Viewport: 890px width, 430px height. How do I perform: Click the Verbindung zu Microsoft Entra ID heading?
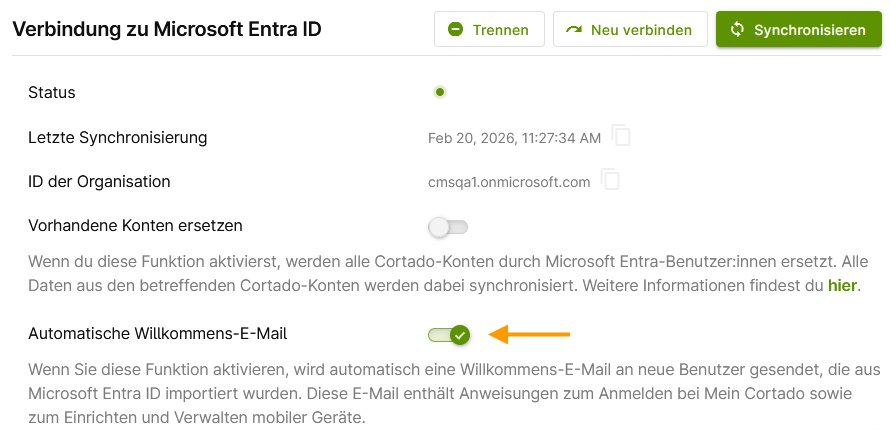tap(167, 29)
